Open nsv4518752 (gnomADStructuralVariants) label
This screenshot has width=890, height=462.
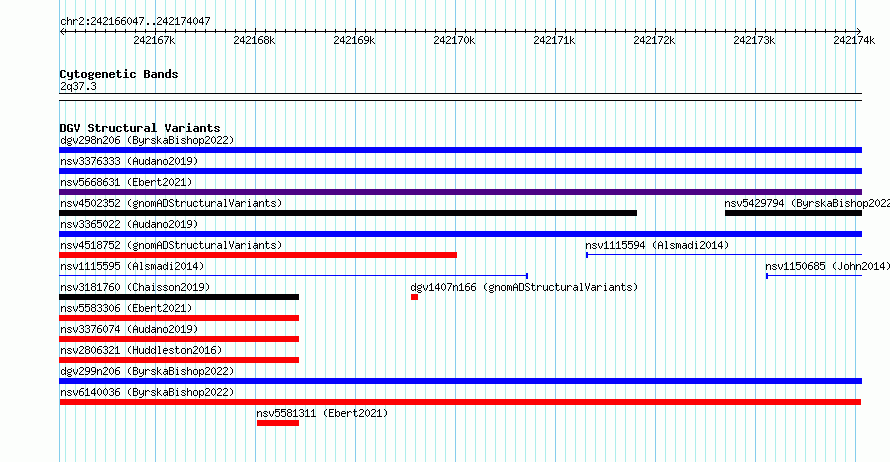point(171,245)
